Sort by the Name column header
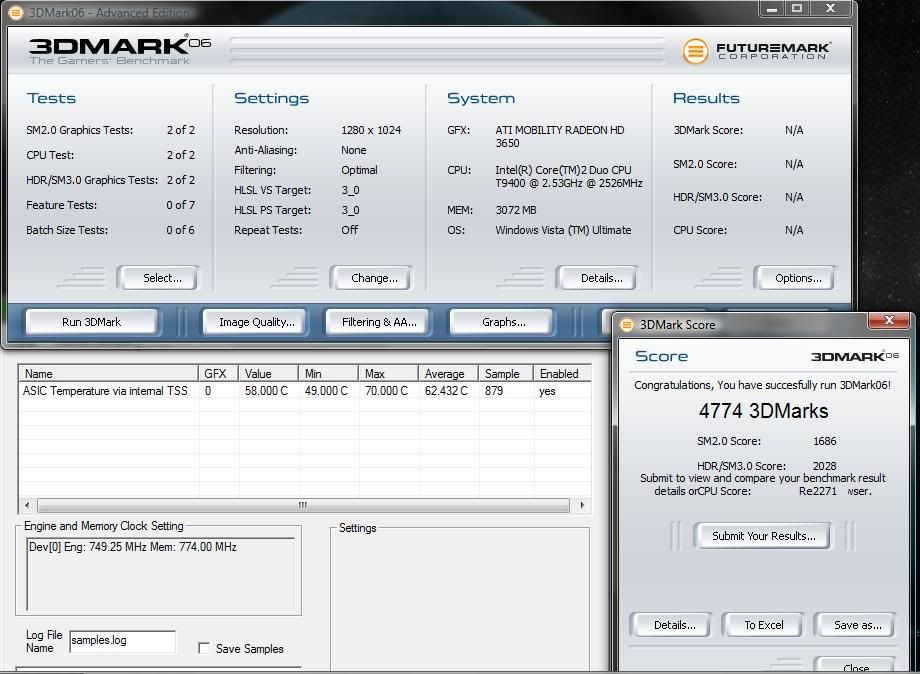The width and height of the screenshot is (920, 674). tap(109, 374)
